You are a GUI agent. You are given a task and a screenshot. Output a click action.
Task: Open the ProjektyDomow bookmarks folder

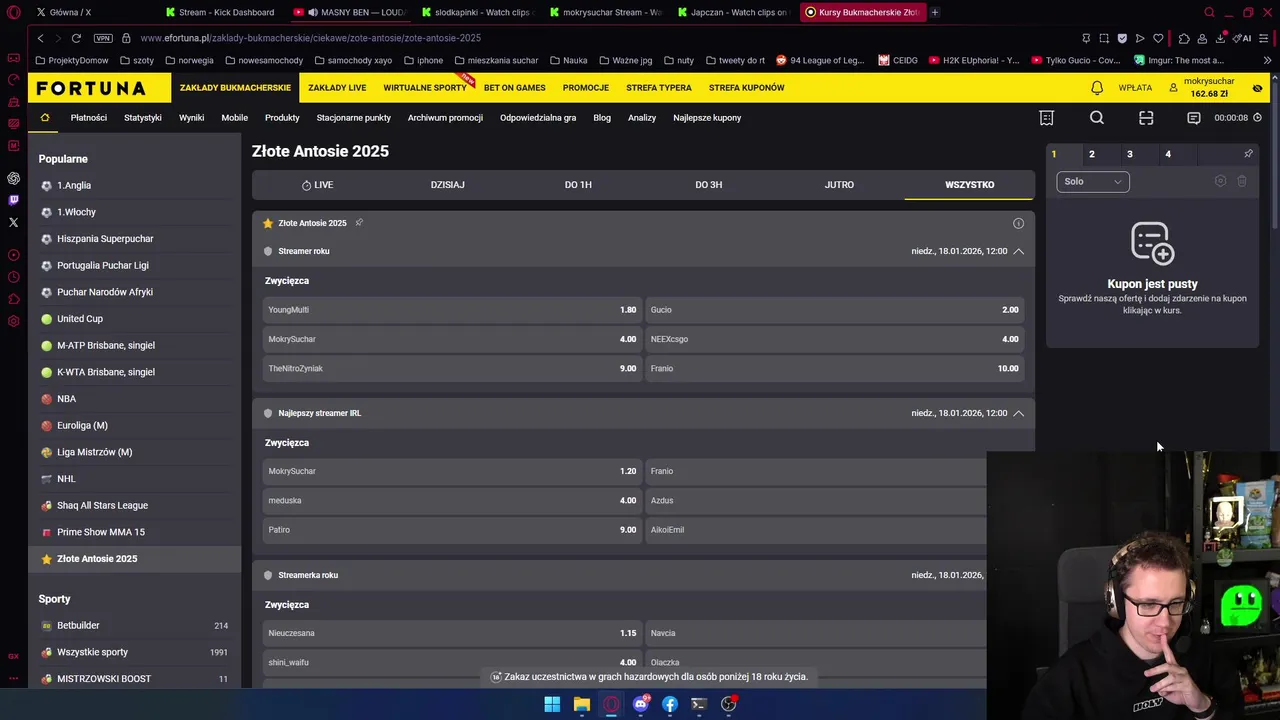click(72, 60)
